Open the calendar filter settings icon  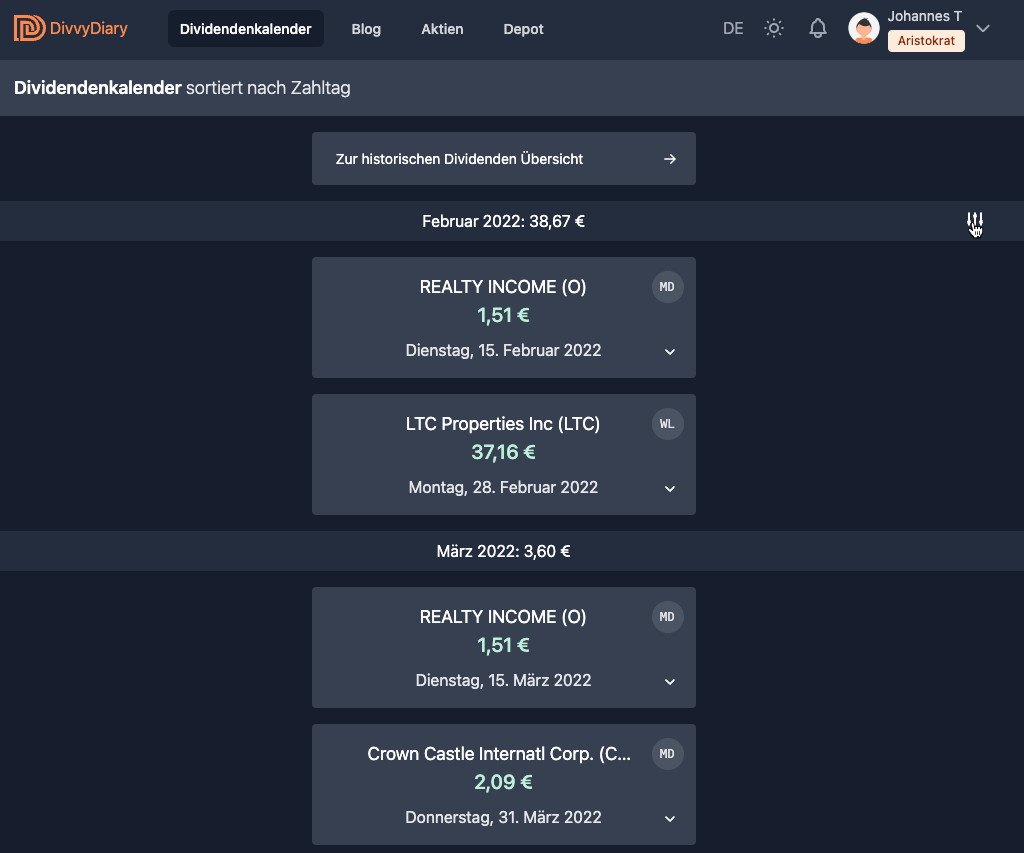[975, 221]
